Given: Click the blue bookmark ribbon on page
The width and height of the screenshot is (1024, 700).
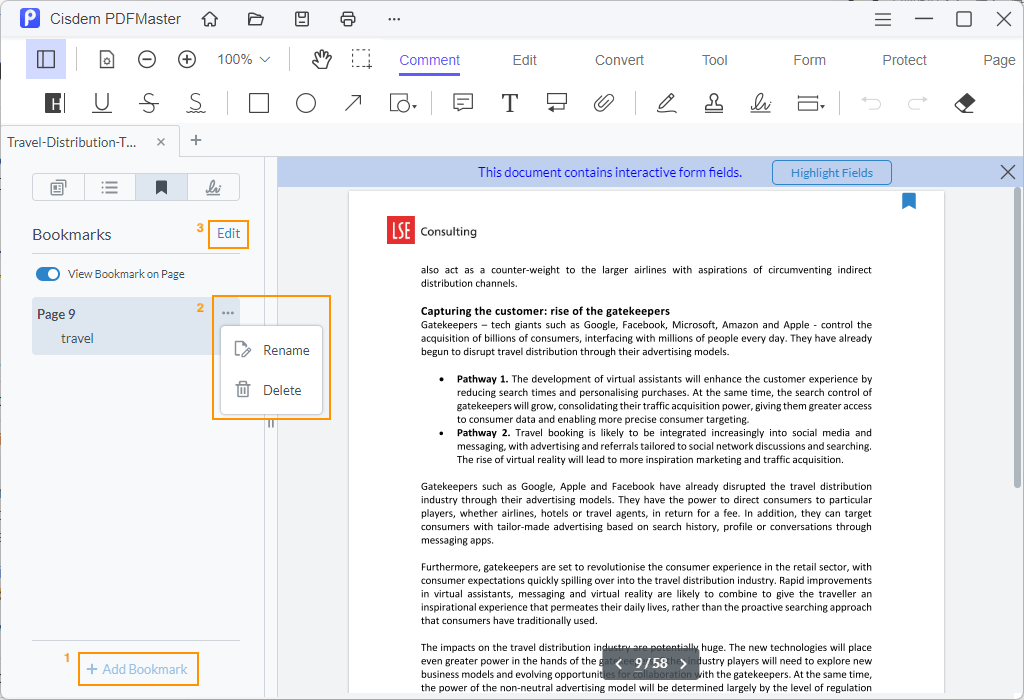Looking at the screenshot, I should point(908,200).
